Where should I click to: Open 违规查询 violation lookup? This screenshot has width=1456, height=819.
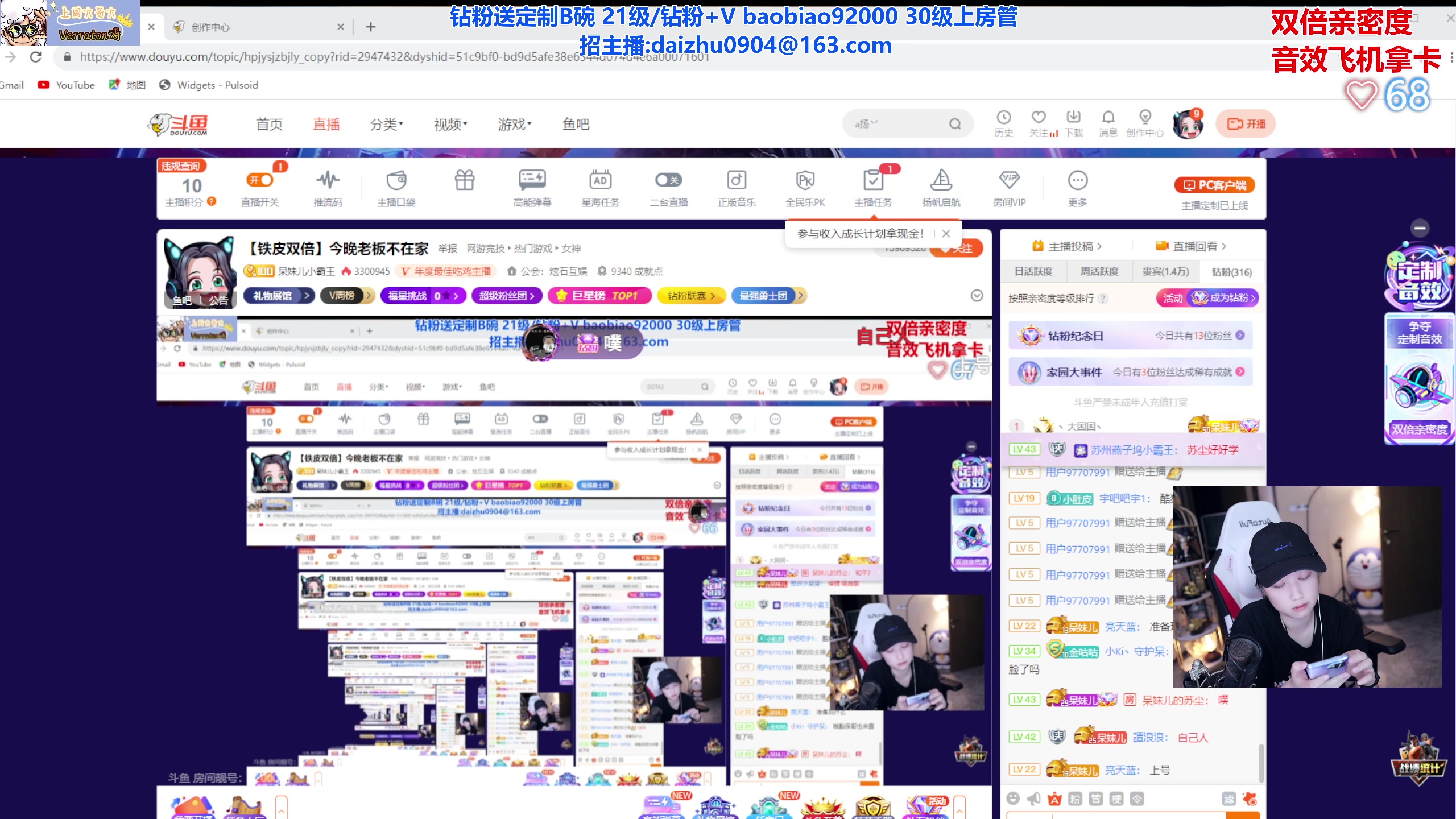181,166
